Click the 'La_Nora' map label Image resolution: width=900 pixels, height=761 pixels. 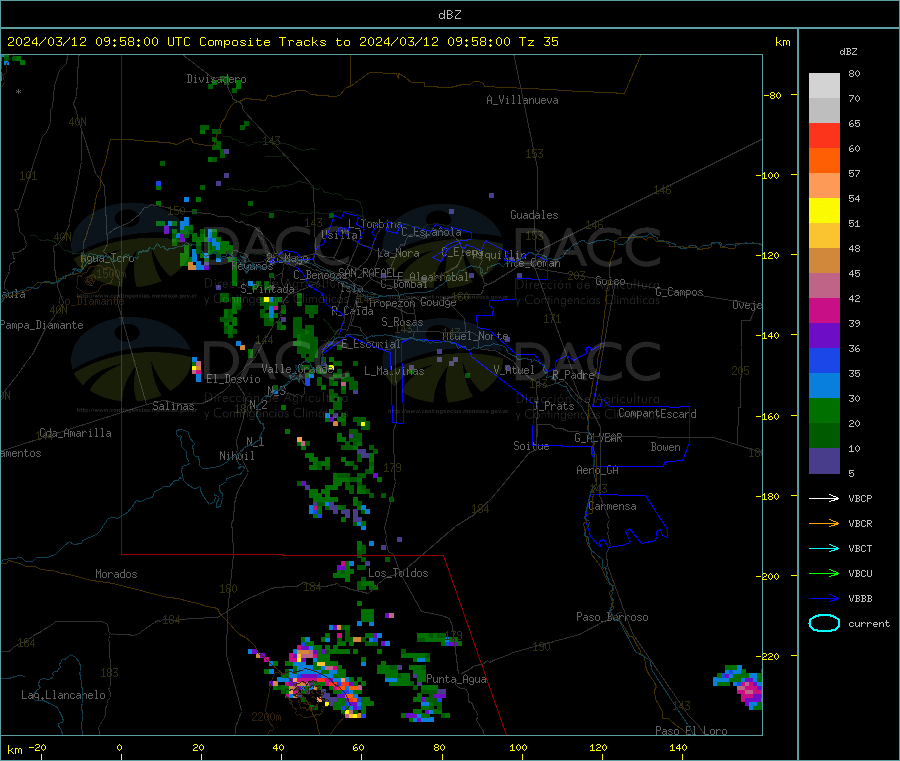tap(398, 253)
